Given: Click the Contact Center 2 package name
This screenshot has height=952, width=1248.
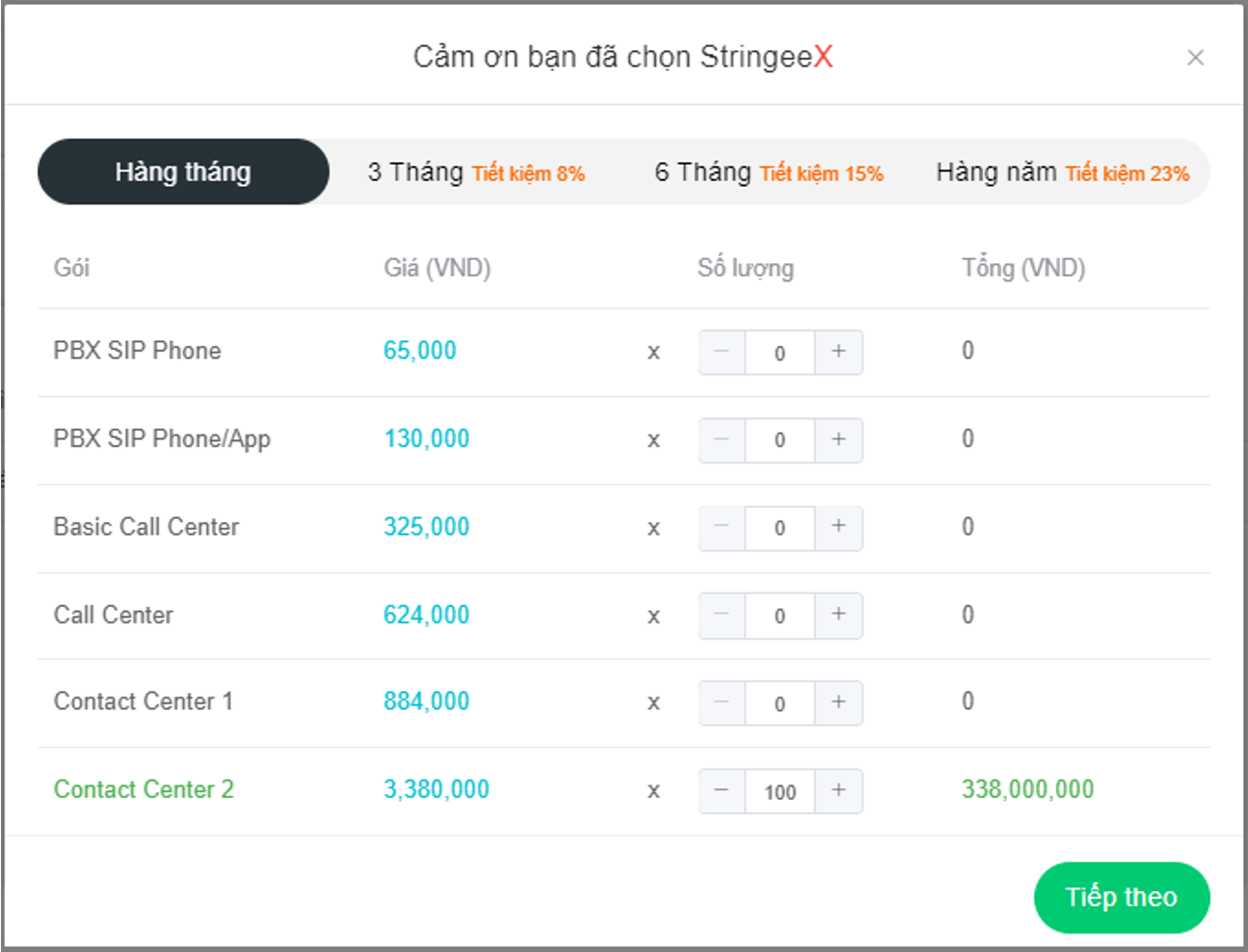Looking at the screenshot, I should (x=144, y=790).
